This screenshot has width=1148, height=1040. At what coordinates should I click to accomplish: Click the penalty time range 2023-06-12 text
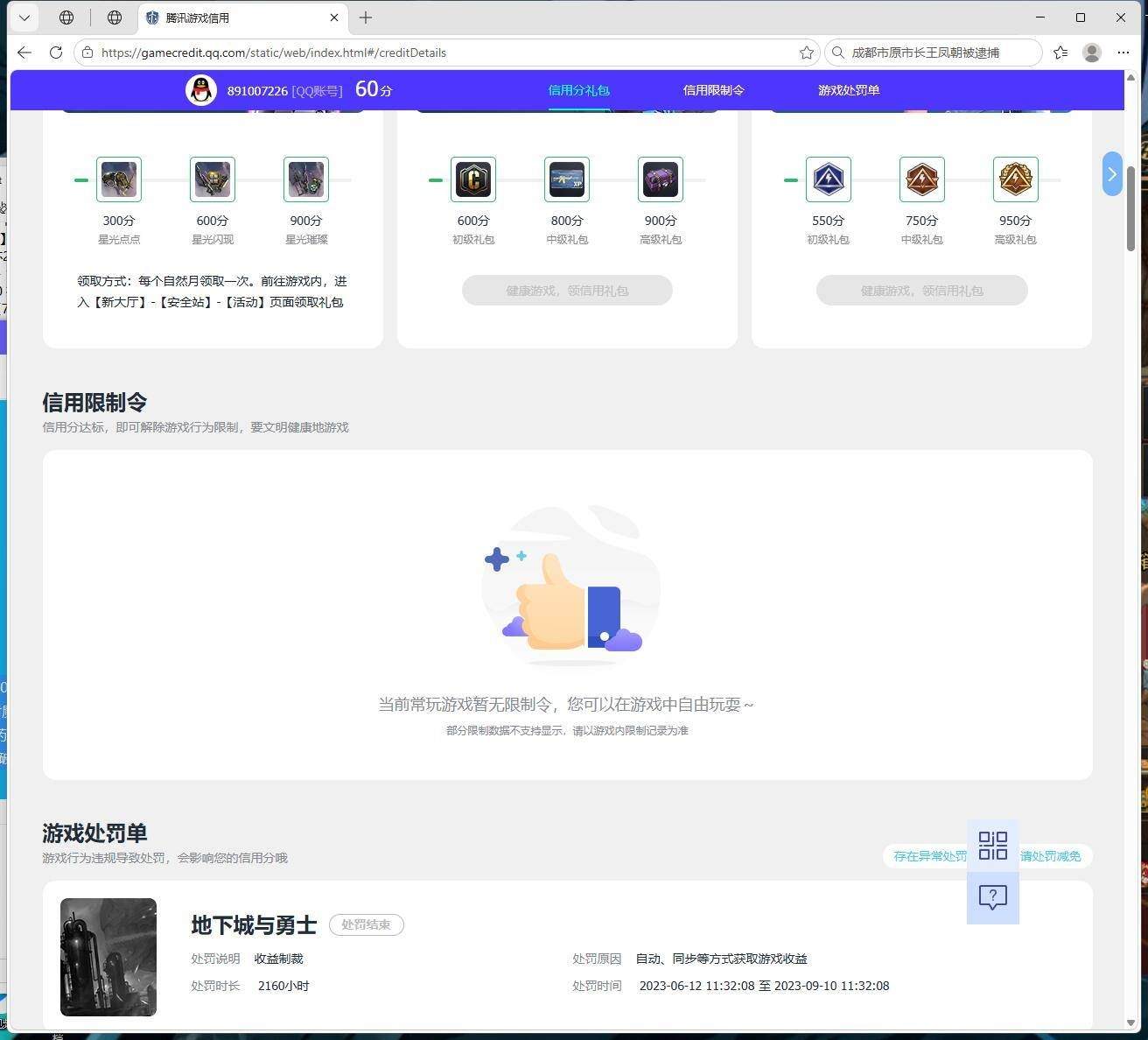pyautogui.click(x=764, y=986)
